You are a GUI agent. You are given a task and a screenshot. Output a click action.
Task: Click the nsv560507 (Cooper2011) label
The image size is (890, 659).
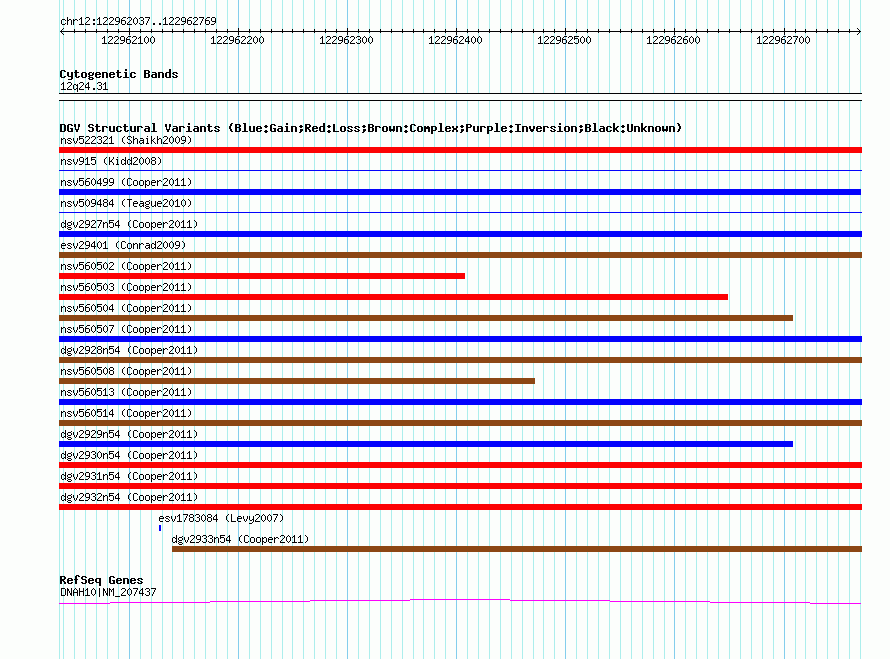click(x=126, y=329)
